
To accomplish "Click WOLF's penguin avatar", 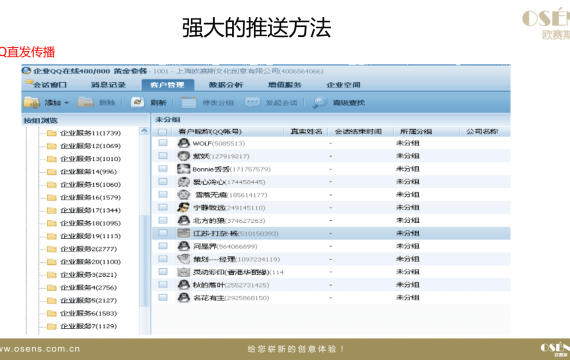I will coord(184,143).
